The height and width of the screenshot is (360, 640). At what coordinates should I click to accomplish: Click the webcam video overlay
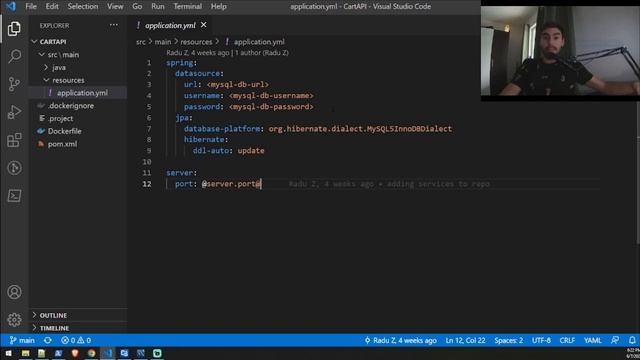pos(560,51)
